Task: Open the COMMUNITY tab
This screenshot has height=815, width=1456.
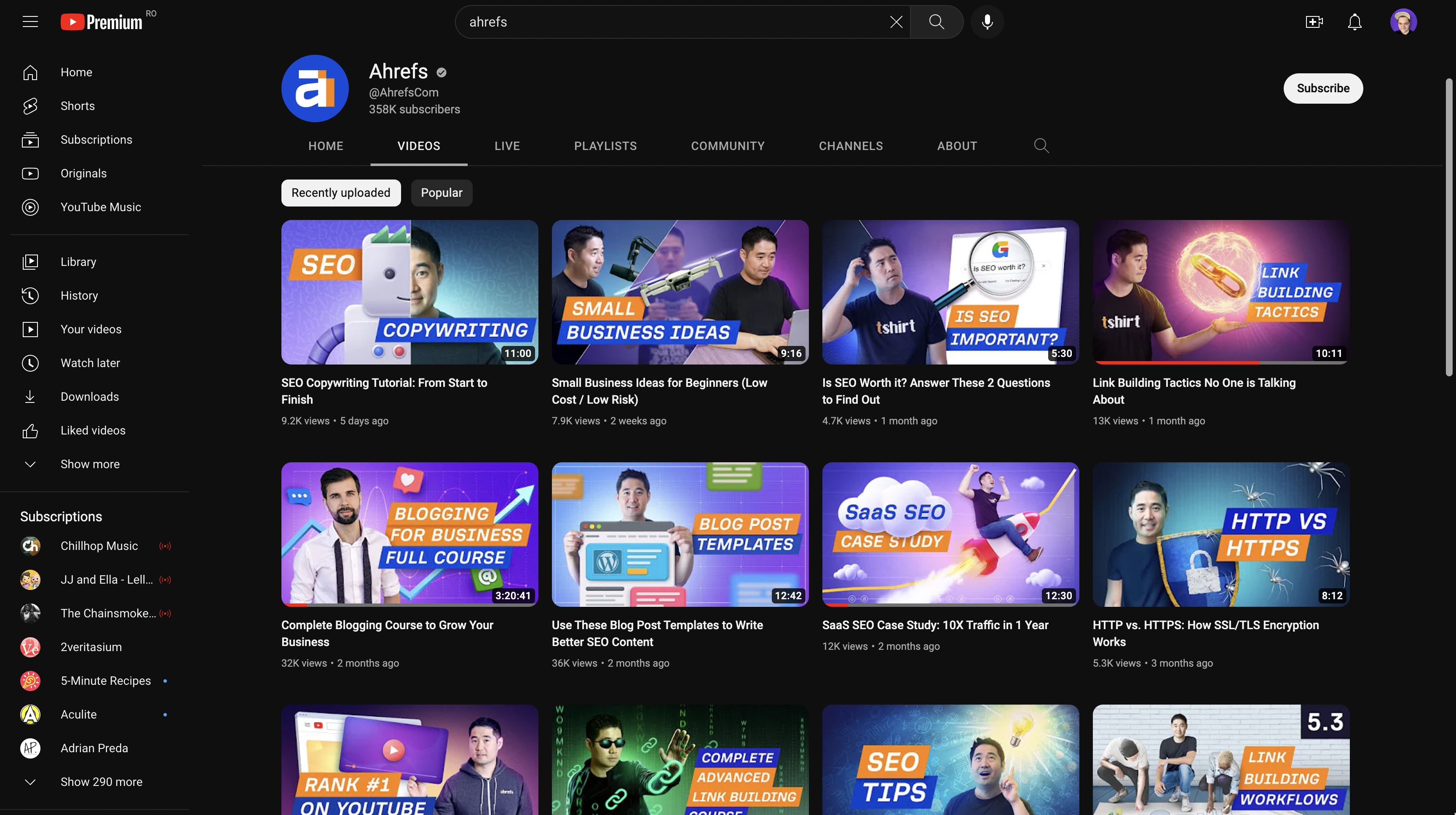Action: click(x=728, y=146)
